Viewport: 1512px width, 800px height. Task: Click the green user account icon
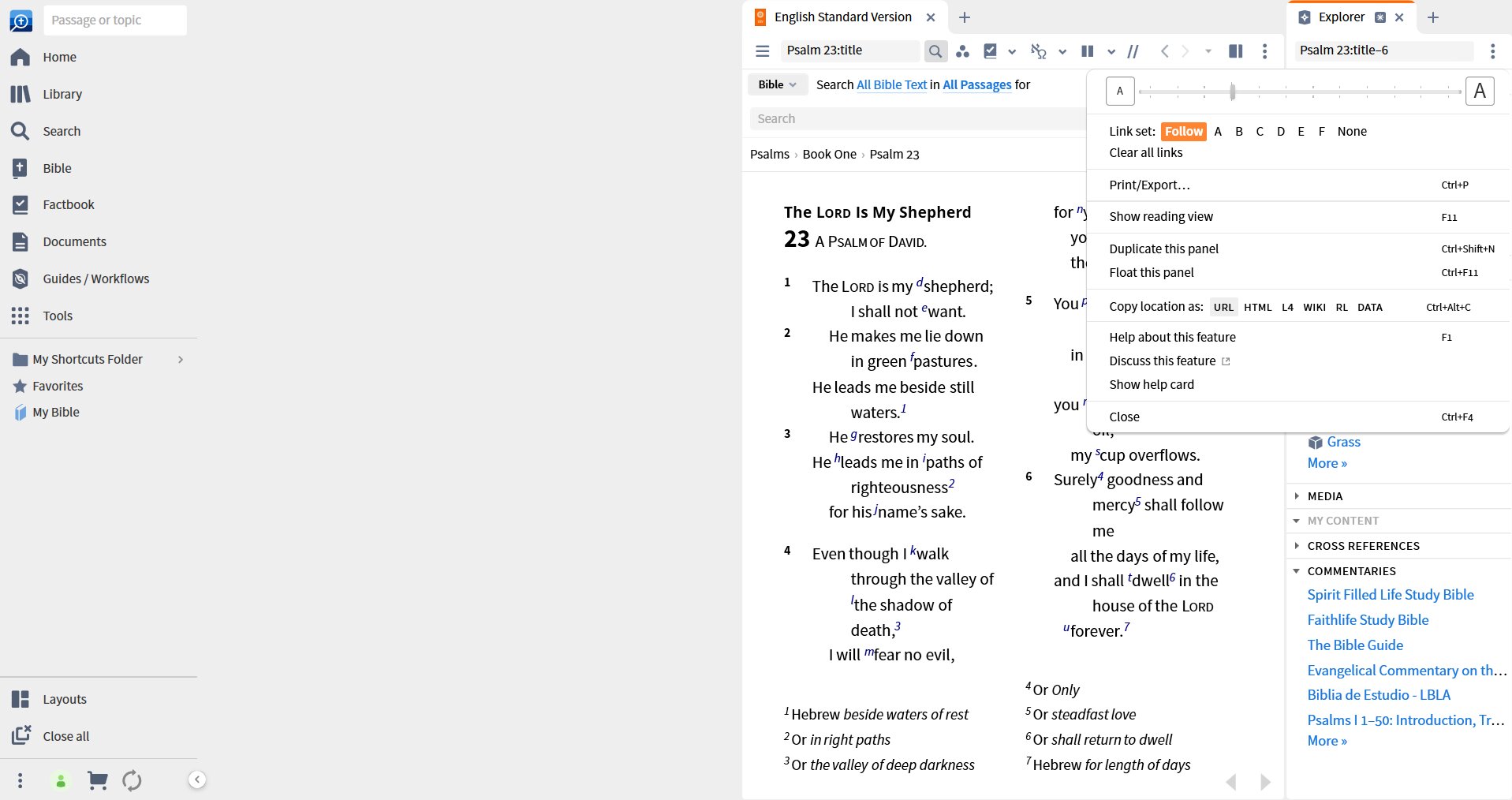click(x=61, y=781)
